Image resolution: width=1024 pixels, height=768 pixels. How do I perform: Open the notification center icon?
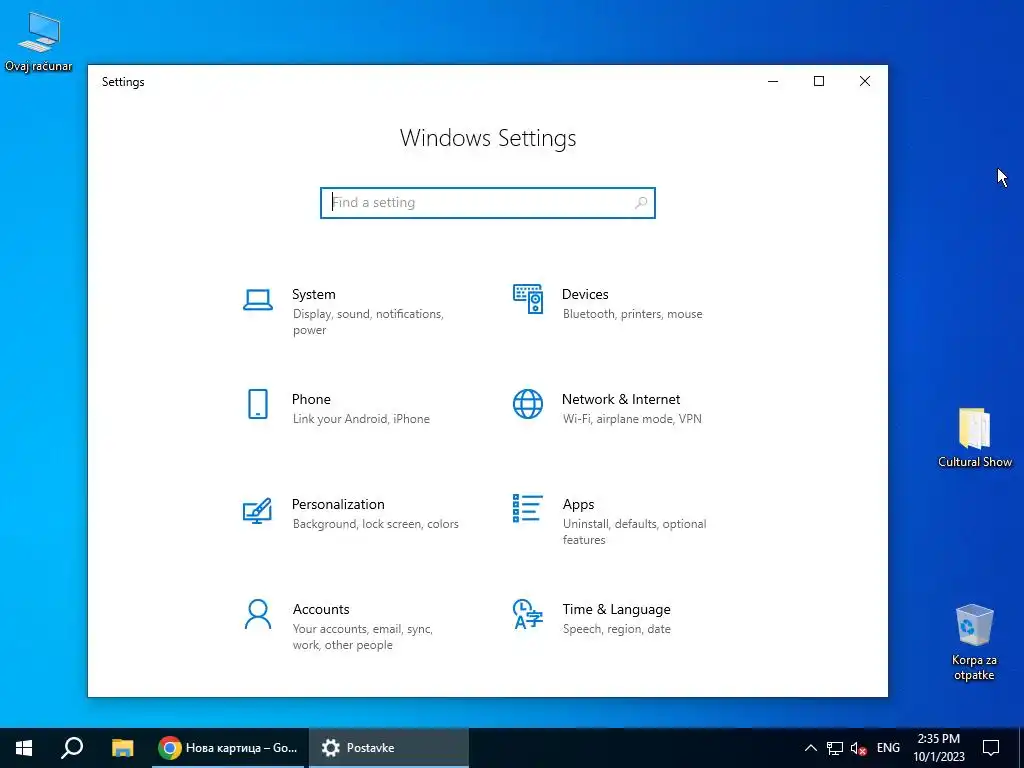[991, 748]
